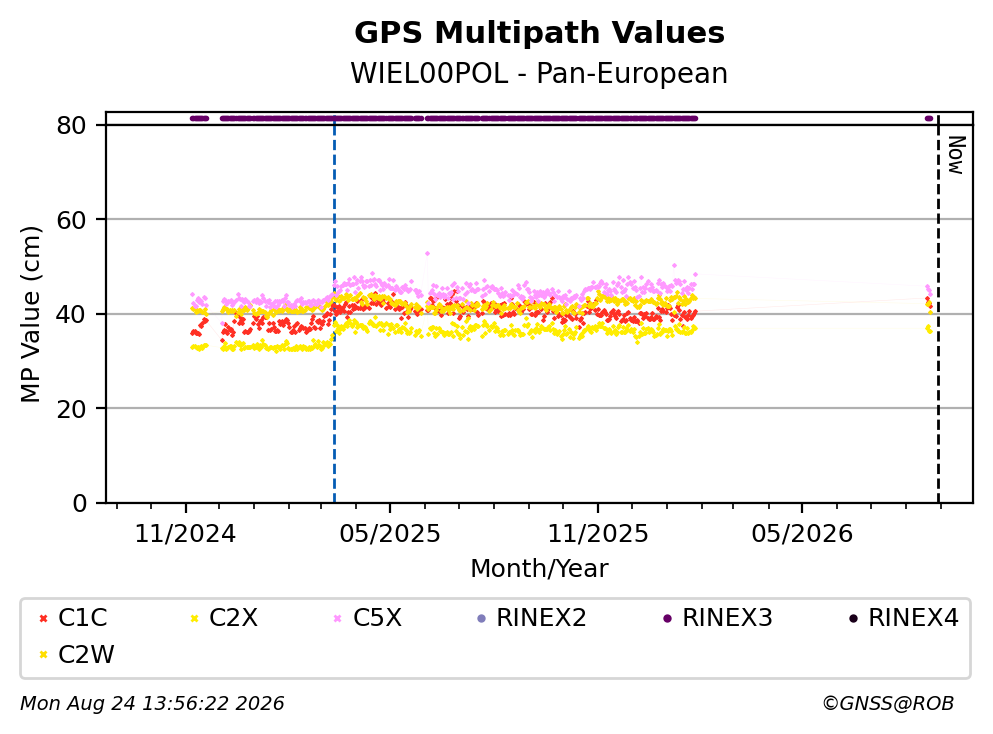Click the C1C red legend marker

point(43,618)
